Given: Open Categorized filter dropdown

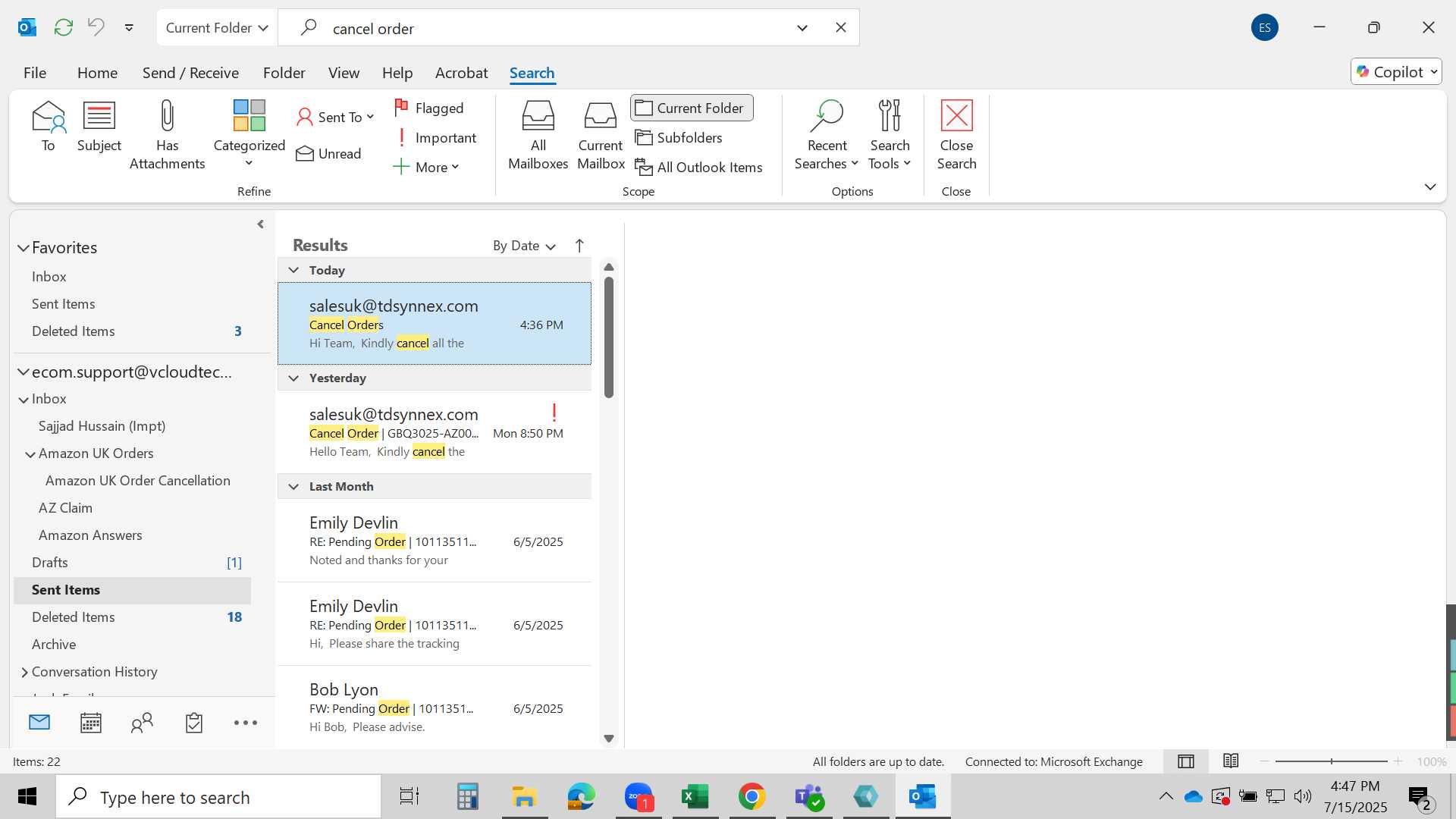Looking at the screenshot, I should [x=249, y=135].
